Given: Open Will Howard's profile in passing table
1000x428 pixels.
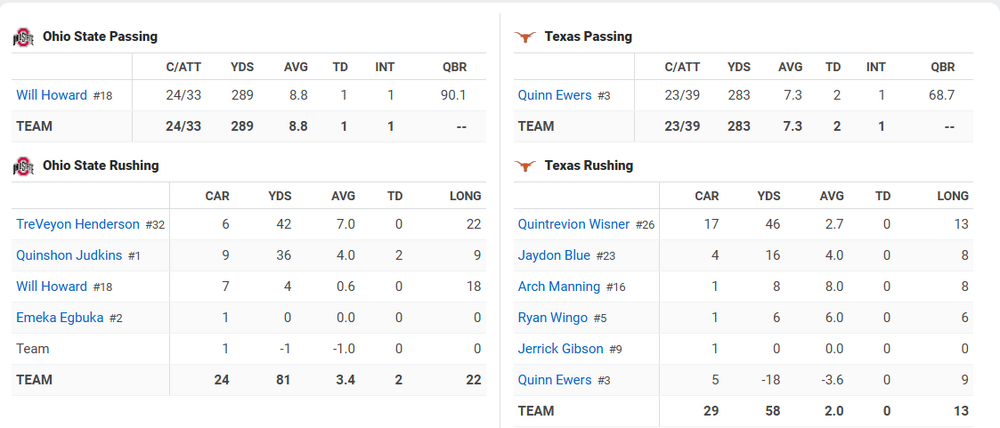Looking at the screenshot, I should point(52,95).
